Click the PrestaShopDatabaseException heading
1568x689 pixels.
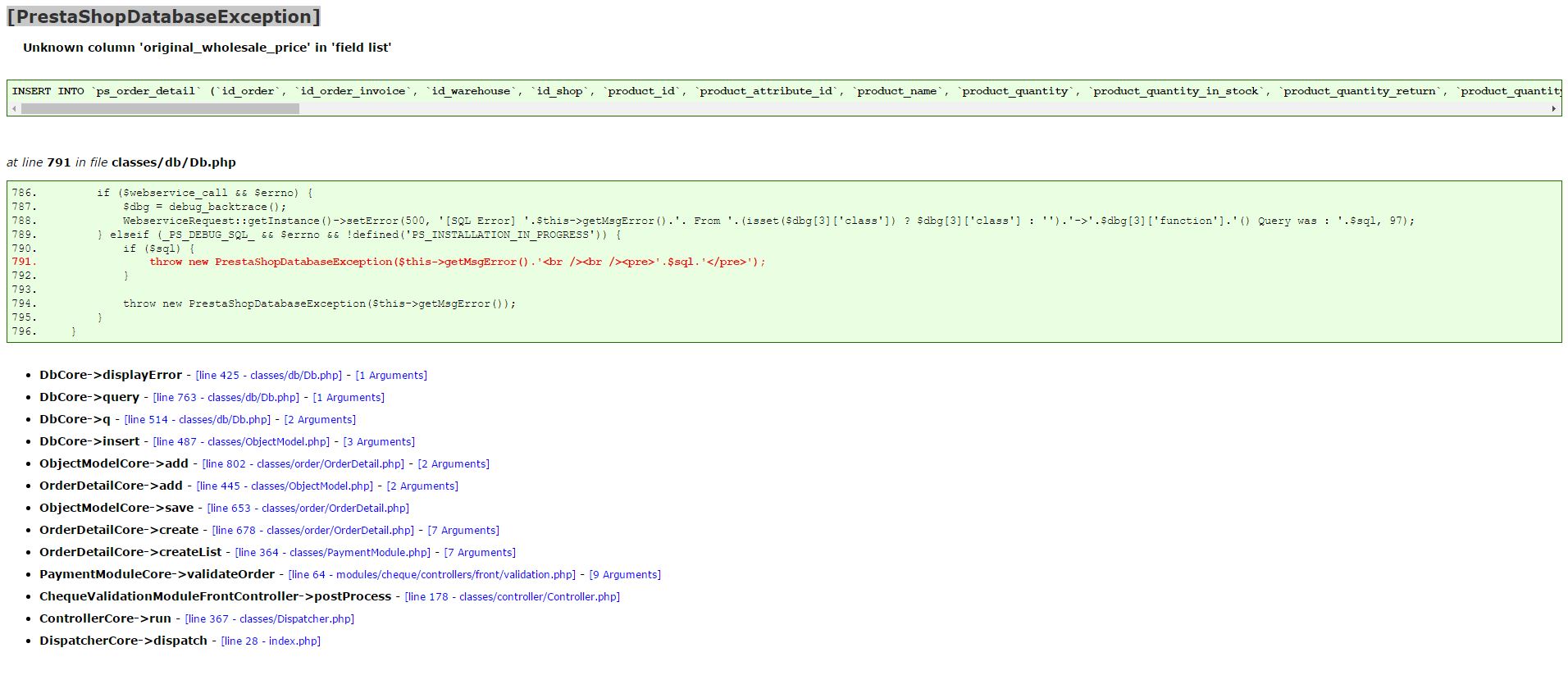tap(163, 16)
